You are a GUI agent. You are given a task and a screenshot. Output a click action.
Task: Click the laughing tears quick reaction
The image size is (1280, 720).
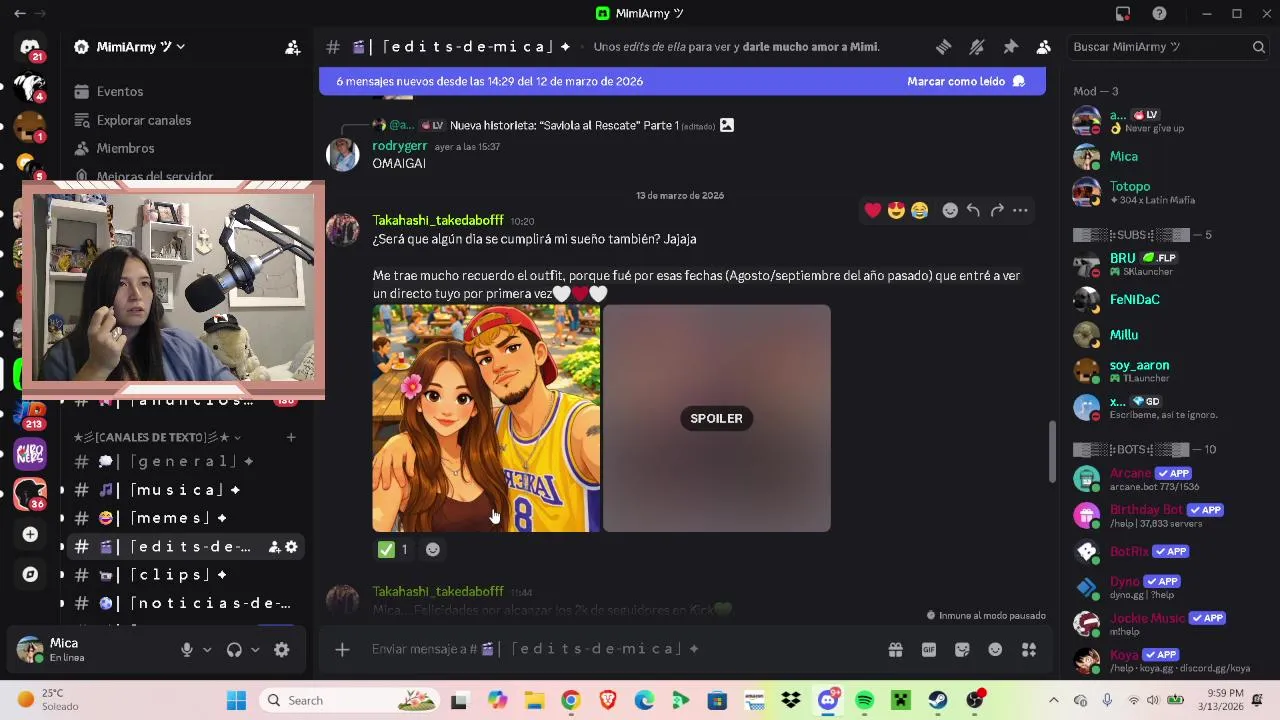tap(919, 210)
